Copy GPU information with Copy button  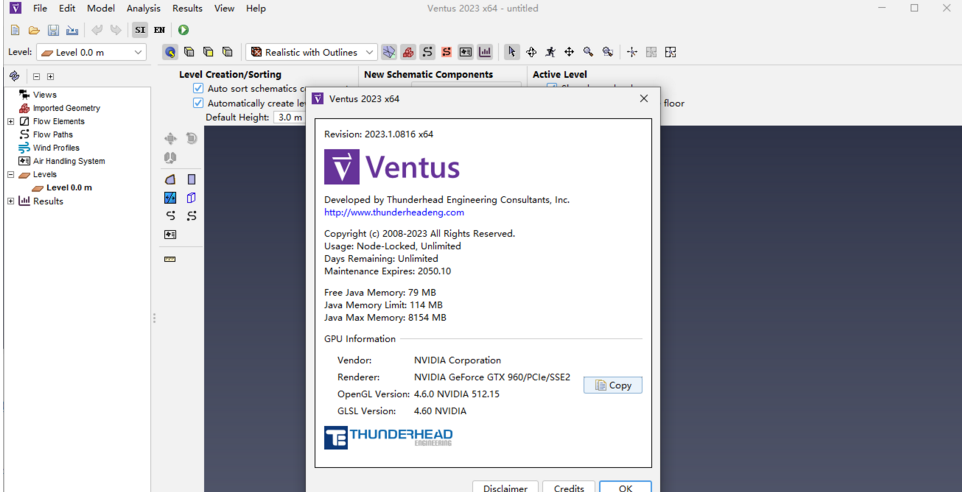612,385
